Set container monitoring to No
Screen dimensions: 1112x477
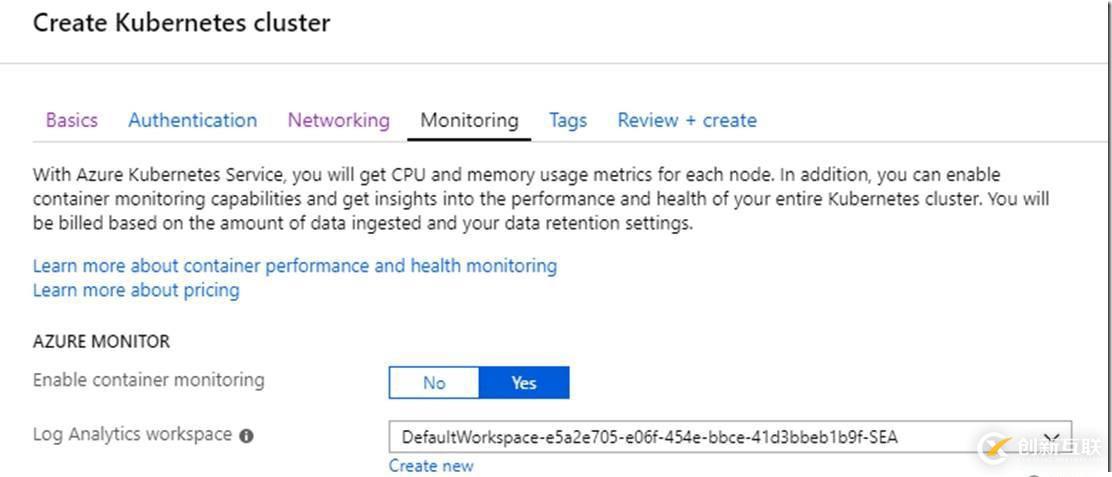pos(434,382)
